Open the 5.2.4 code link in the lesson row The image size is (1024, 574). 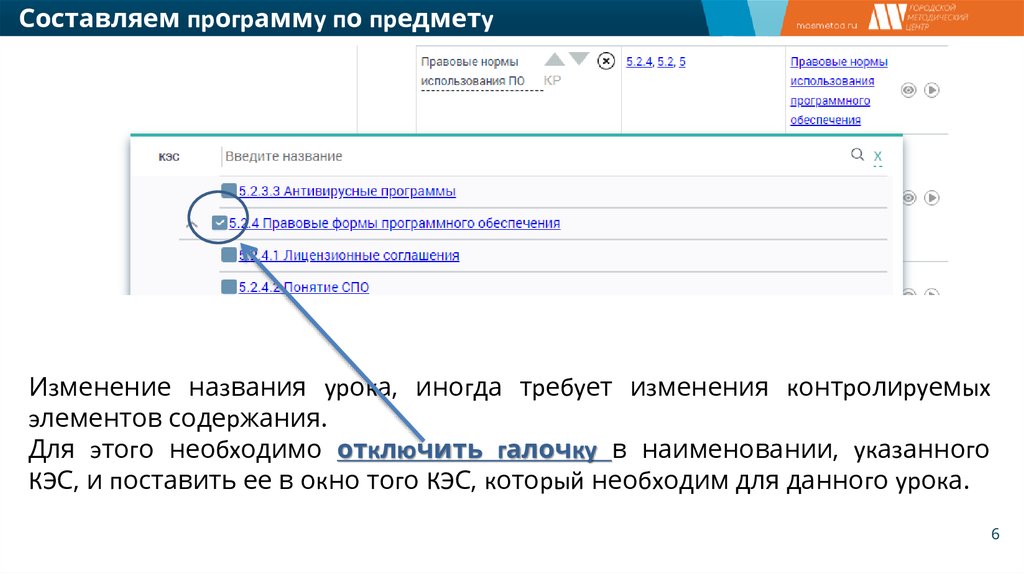[x=639, y=62]
